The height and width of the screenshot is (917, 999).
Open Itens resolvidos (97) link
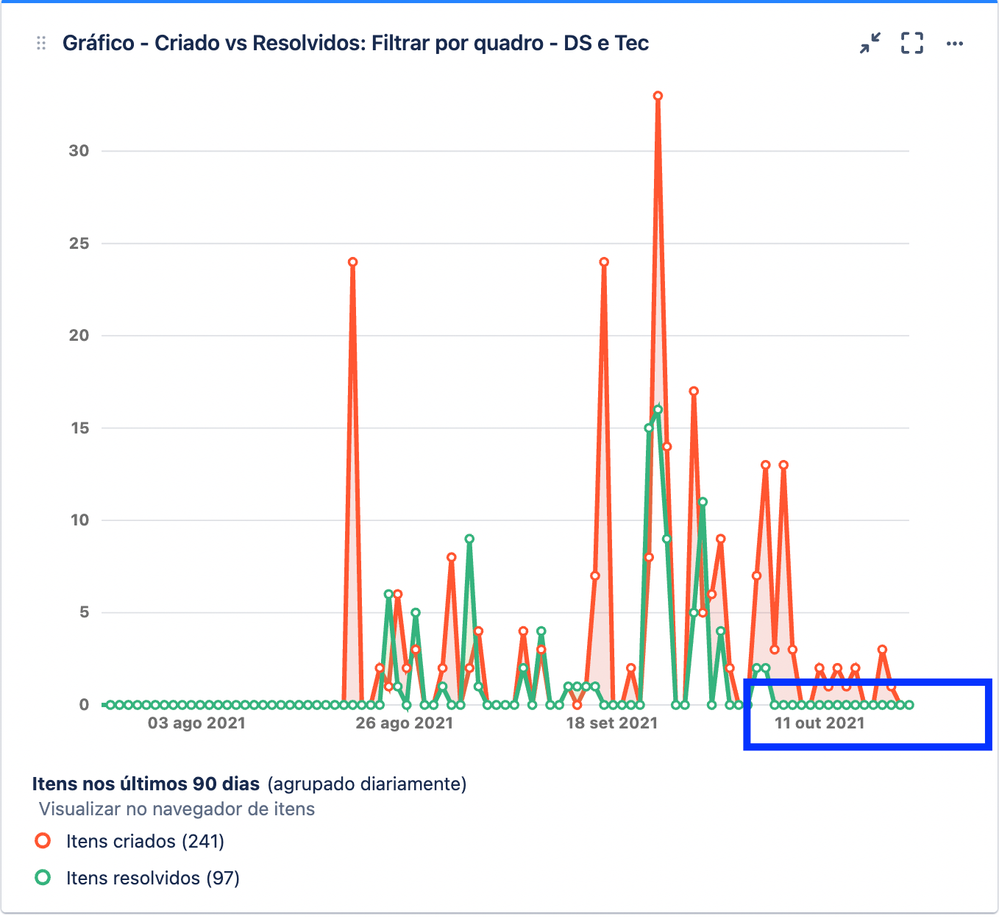pyautogui.click(x=153, y=878)
